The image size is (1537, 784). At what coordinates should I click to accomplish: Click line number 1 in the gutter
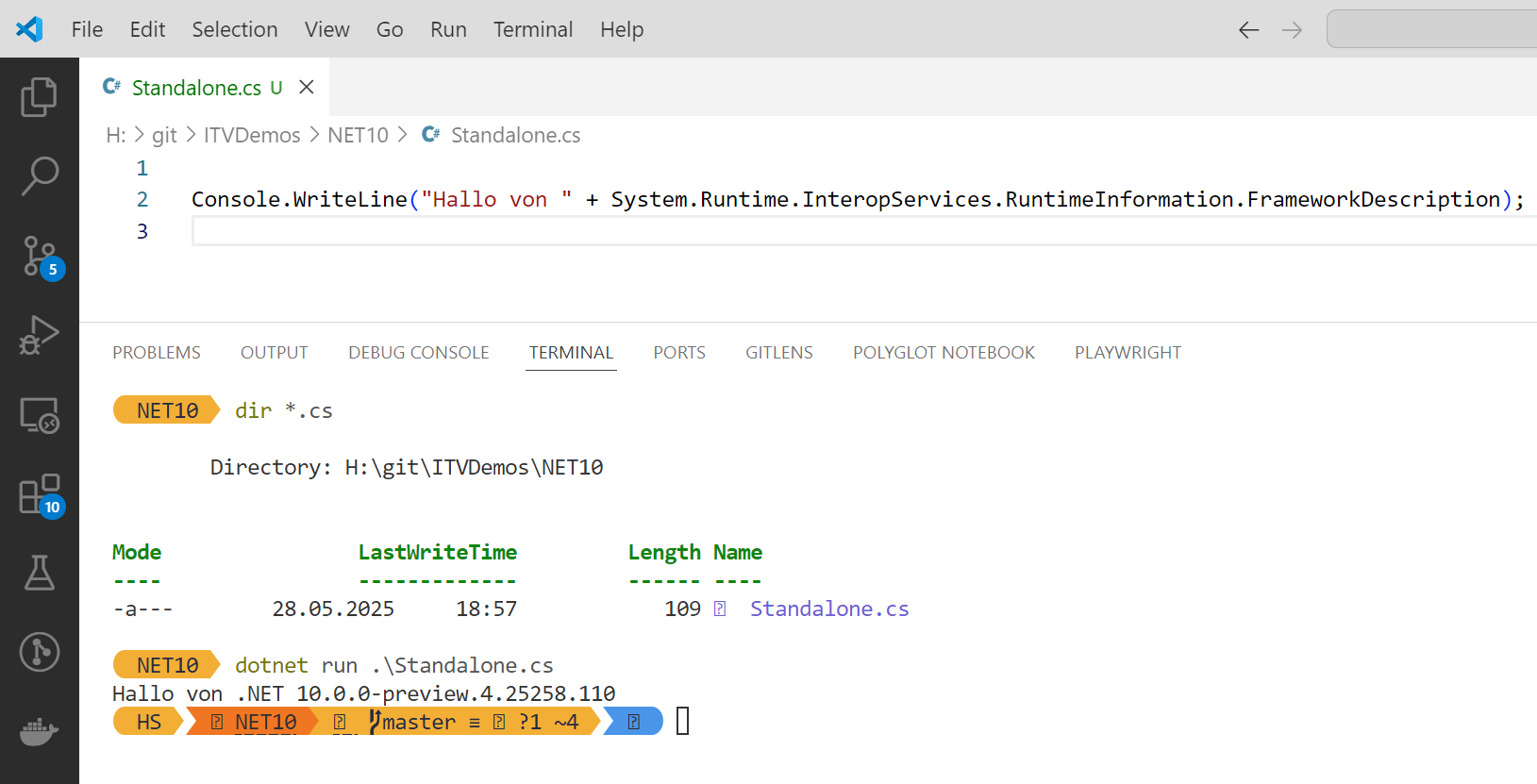point(142,168)
